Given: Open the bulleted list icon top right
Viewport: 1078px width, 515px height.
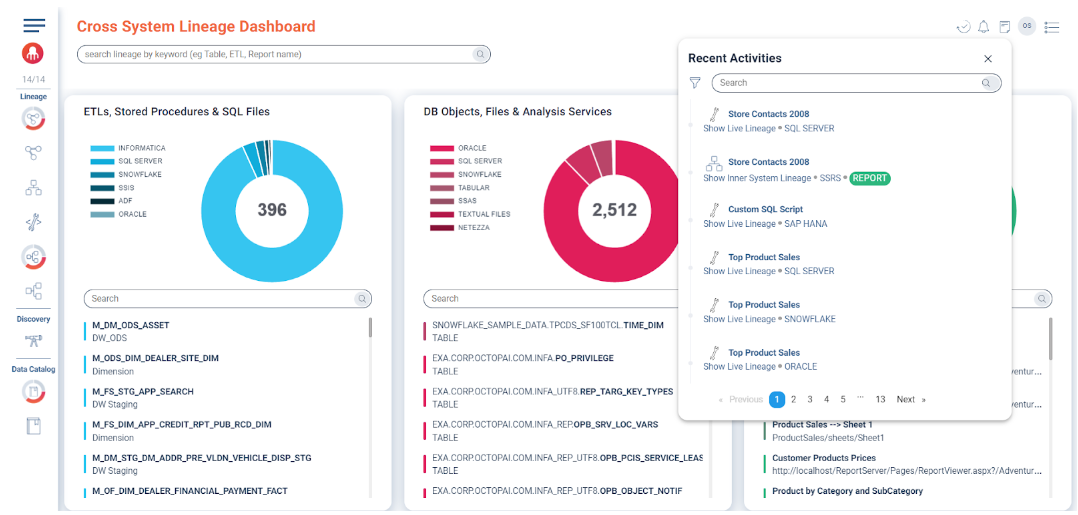Looking at the screenshot, I should [1051, 27].
